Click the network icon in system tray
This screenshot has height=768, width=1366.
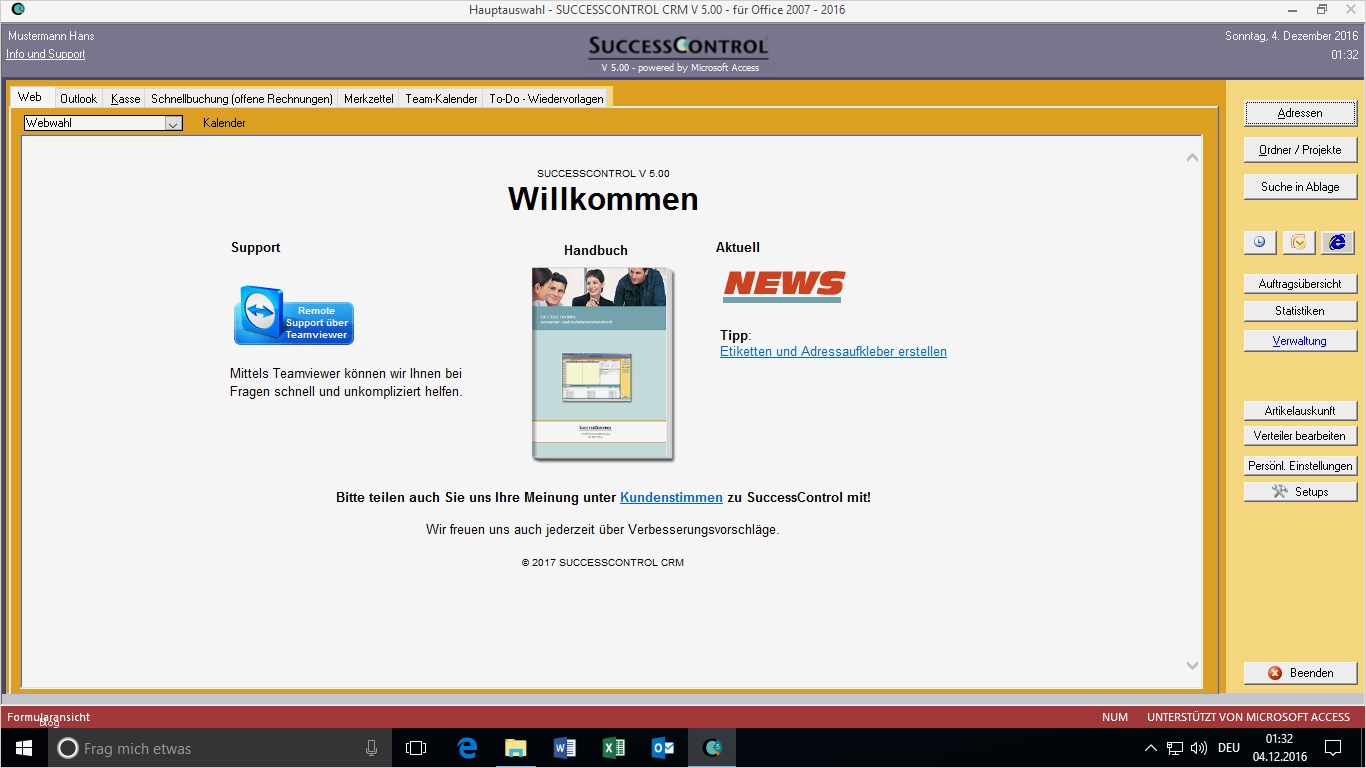(1175, 748)
